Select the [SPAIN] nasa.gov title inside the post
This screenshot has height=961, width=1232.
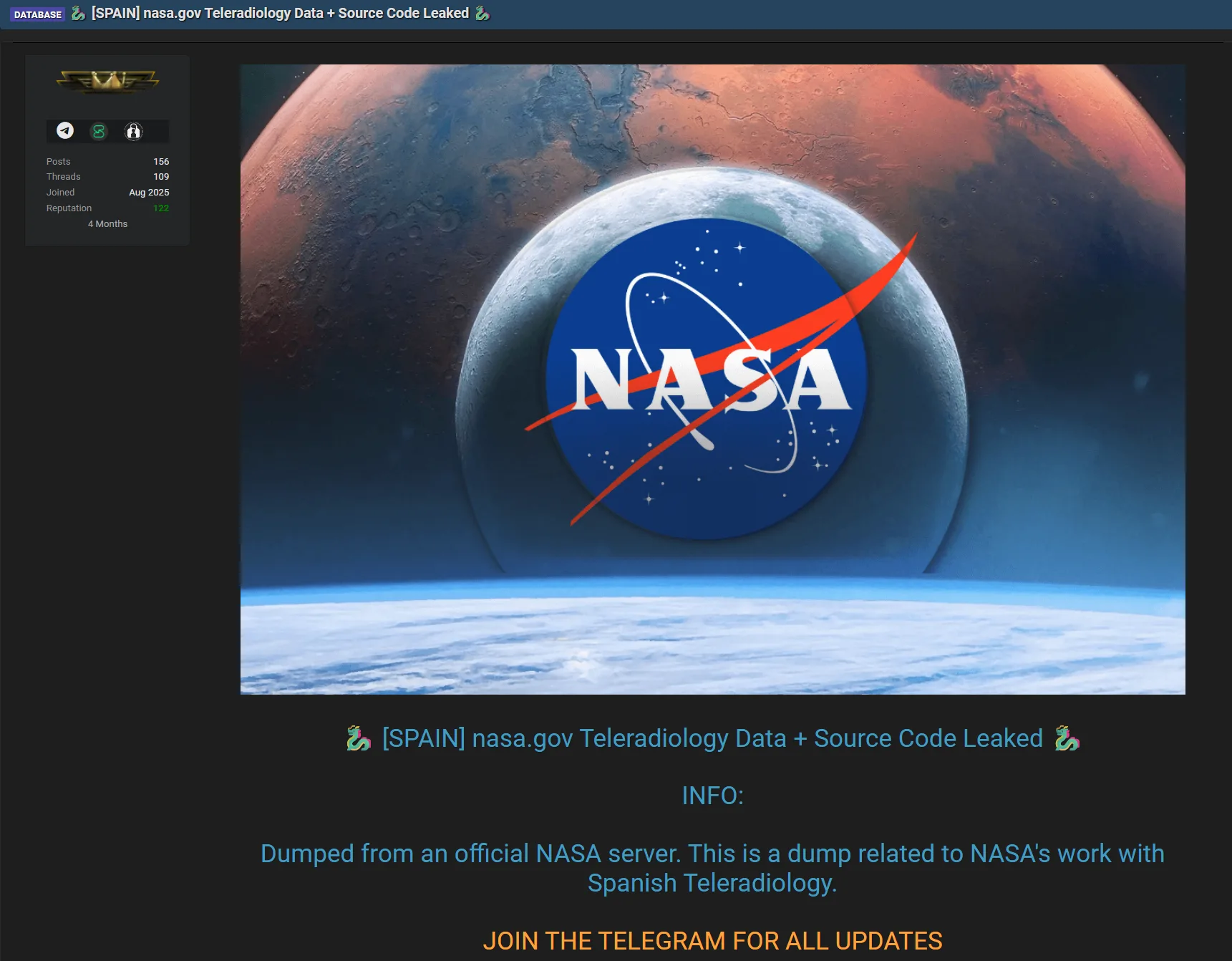[712, 738]
